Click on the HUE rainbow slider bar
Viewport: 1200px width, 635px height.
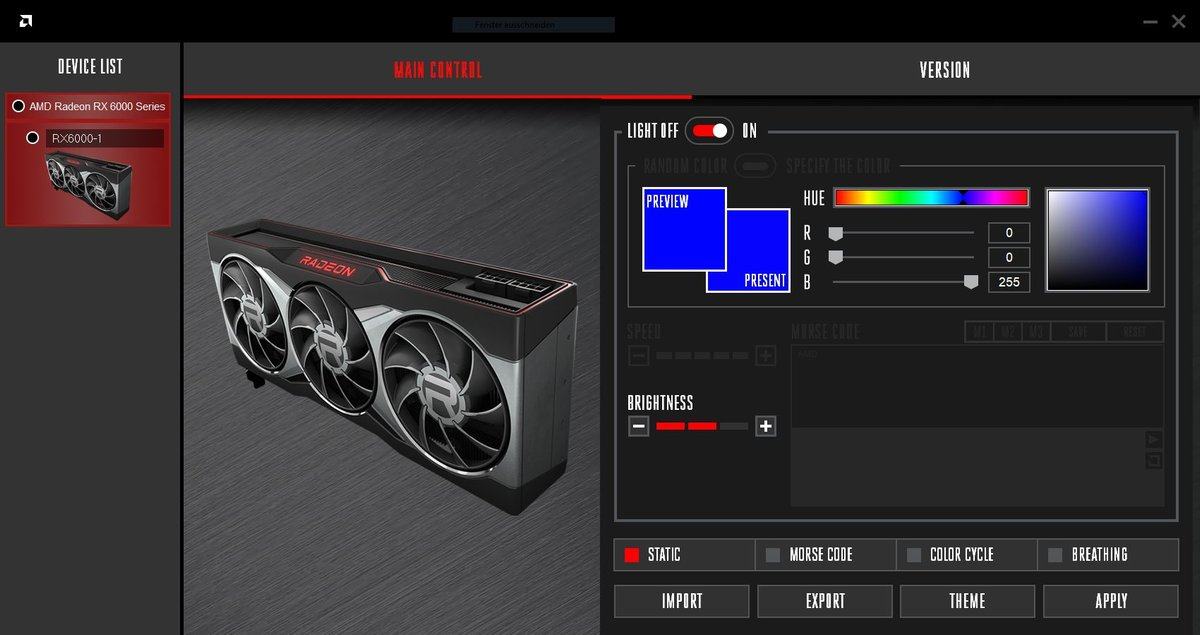point(932,198)
